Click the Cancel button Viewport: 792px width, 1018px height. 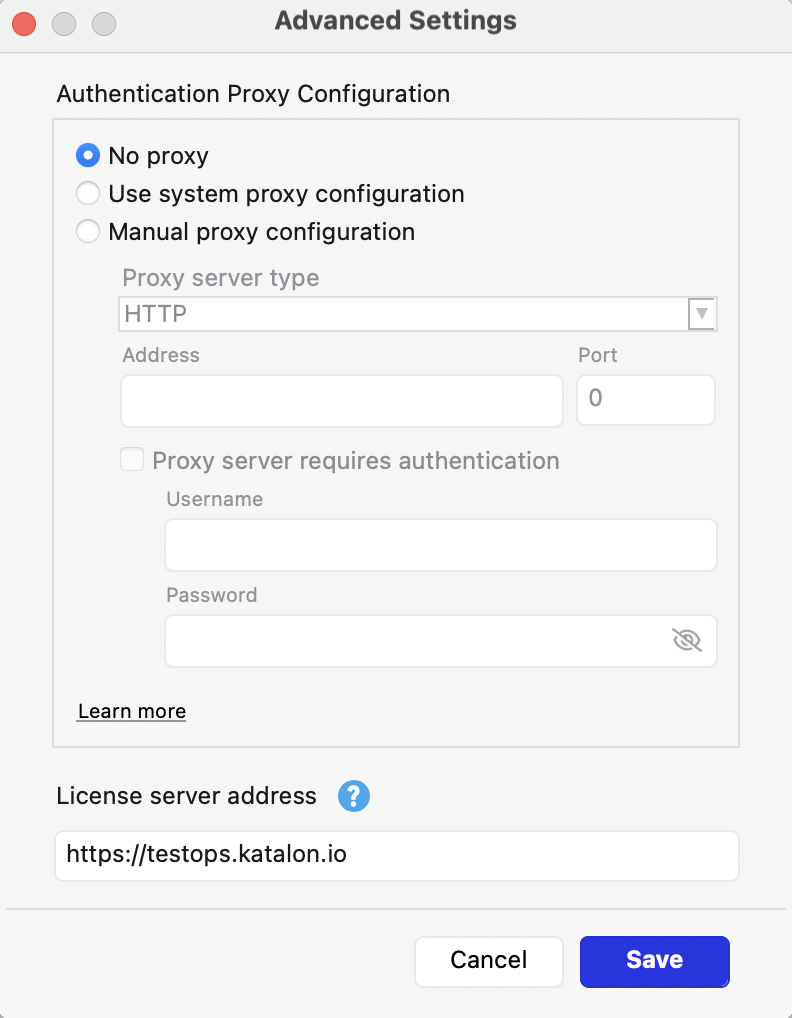[x=488, y=960]
